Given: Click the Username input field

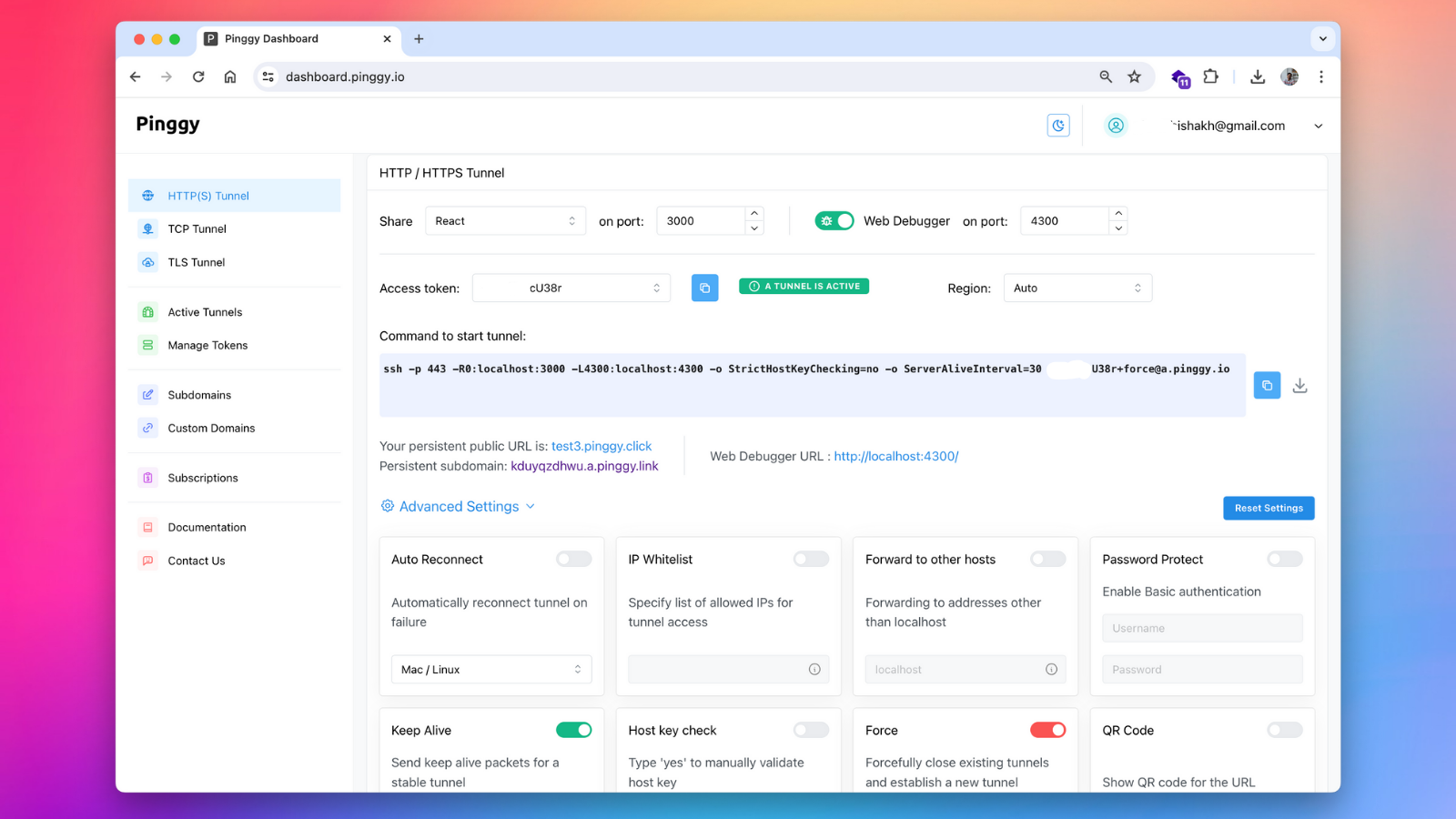Looking at the screenshot, I should click(x=1202, y=628).
